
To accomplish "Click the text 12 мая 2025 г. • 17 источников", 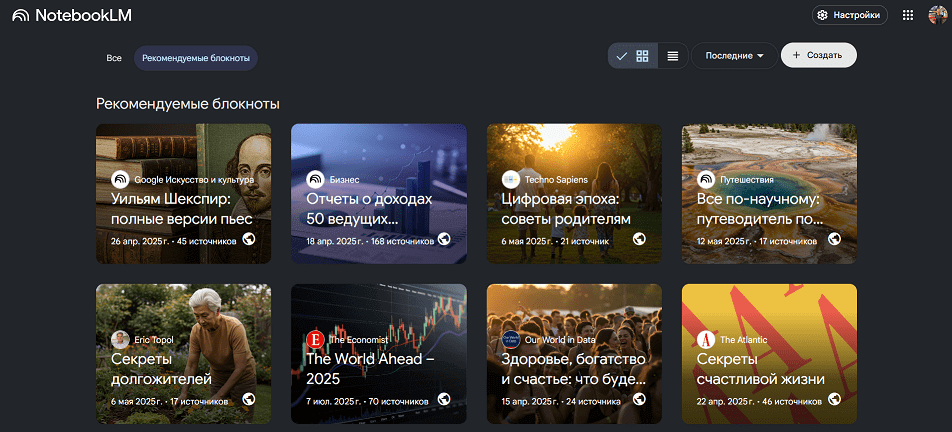I will pyautogui.click(x=757, y=241).
